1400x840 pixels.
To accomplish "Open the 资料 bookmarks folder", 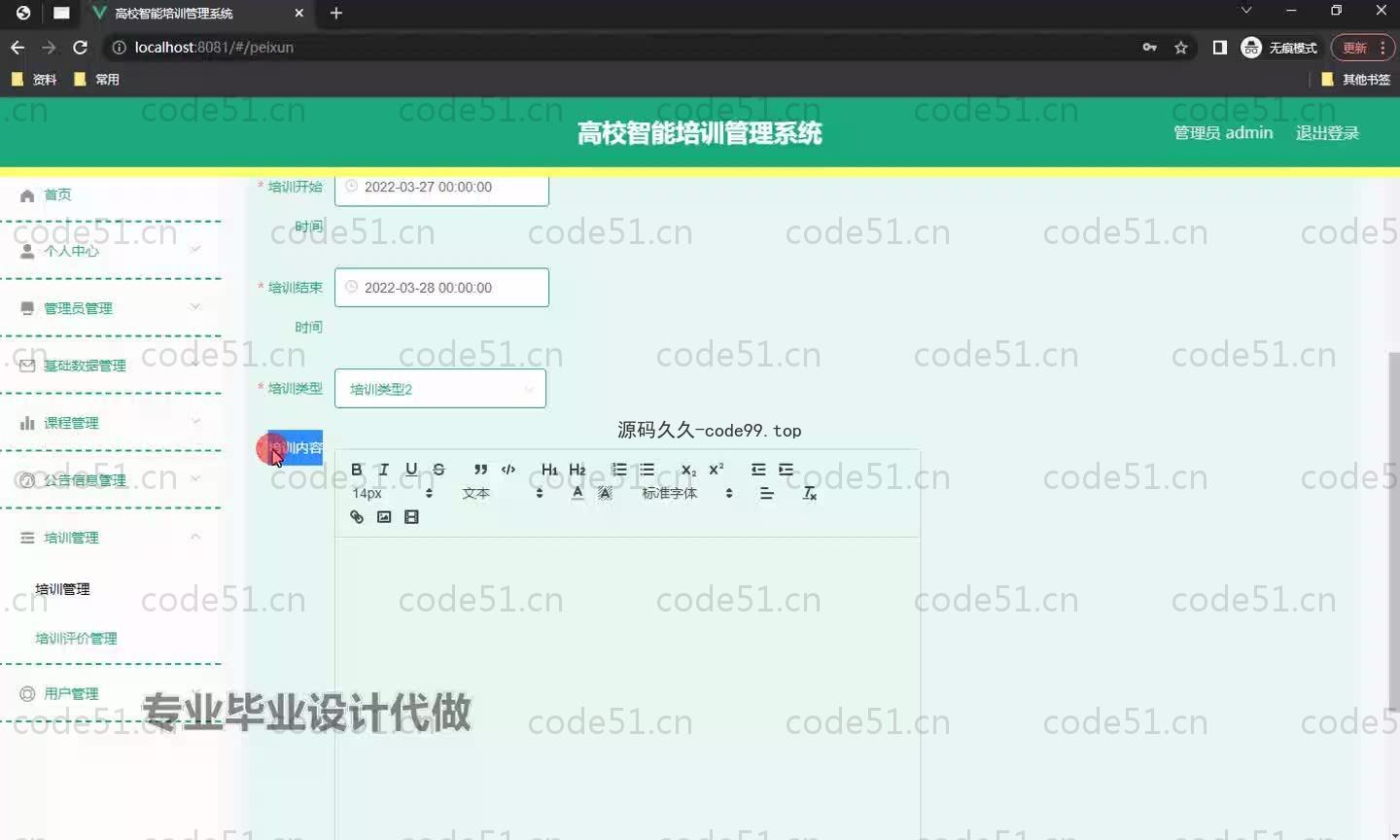I will [x=35, y=80].
